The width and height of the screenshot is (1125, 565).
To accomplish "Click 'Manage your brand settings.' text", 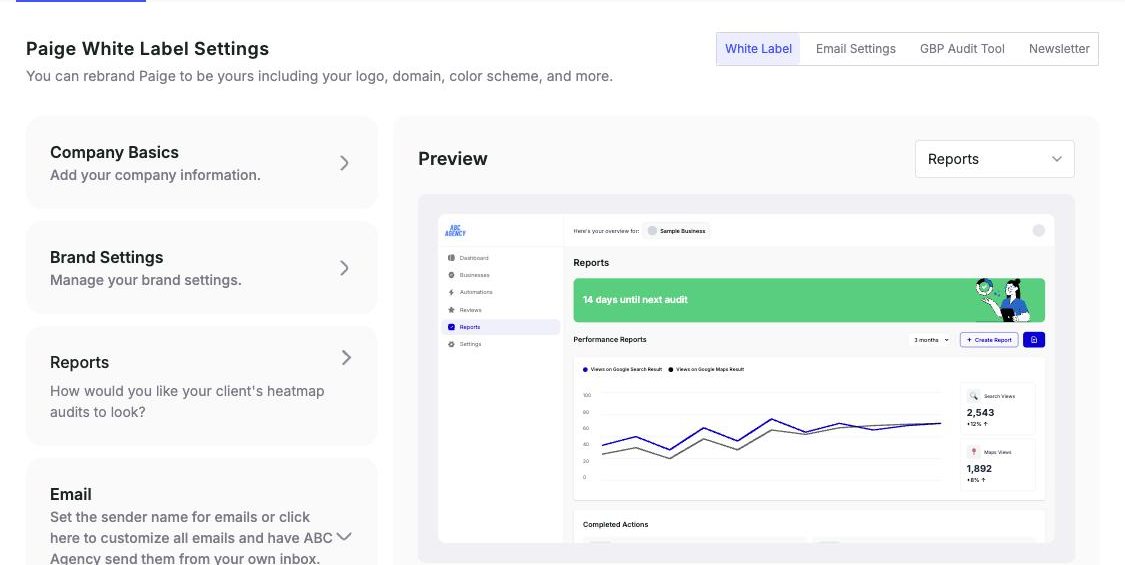I will tap(146, 280).
